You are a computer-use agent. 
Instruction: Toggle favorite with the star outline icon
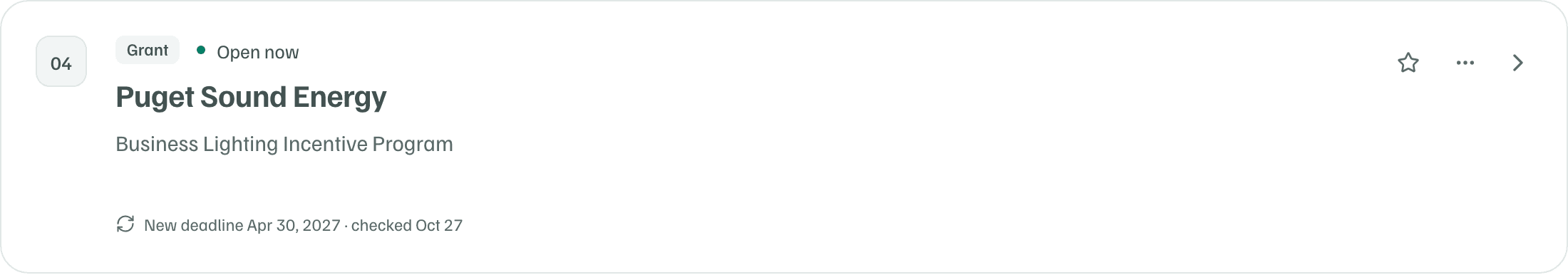pos(1408,63)
